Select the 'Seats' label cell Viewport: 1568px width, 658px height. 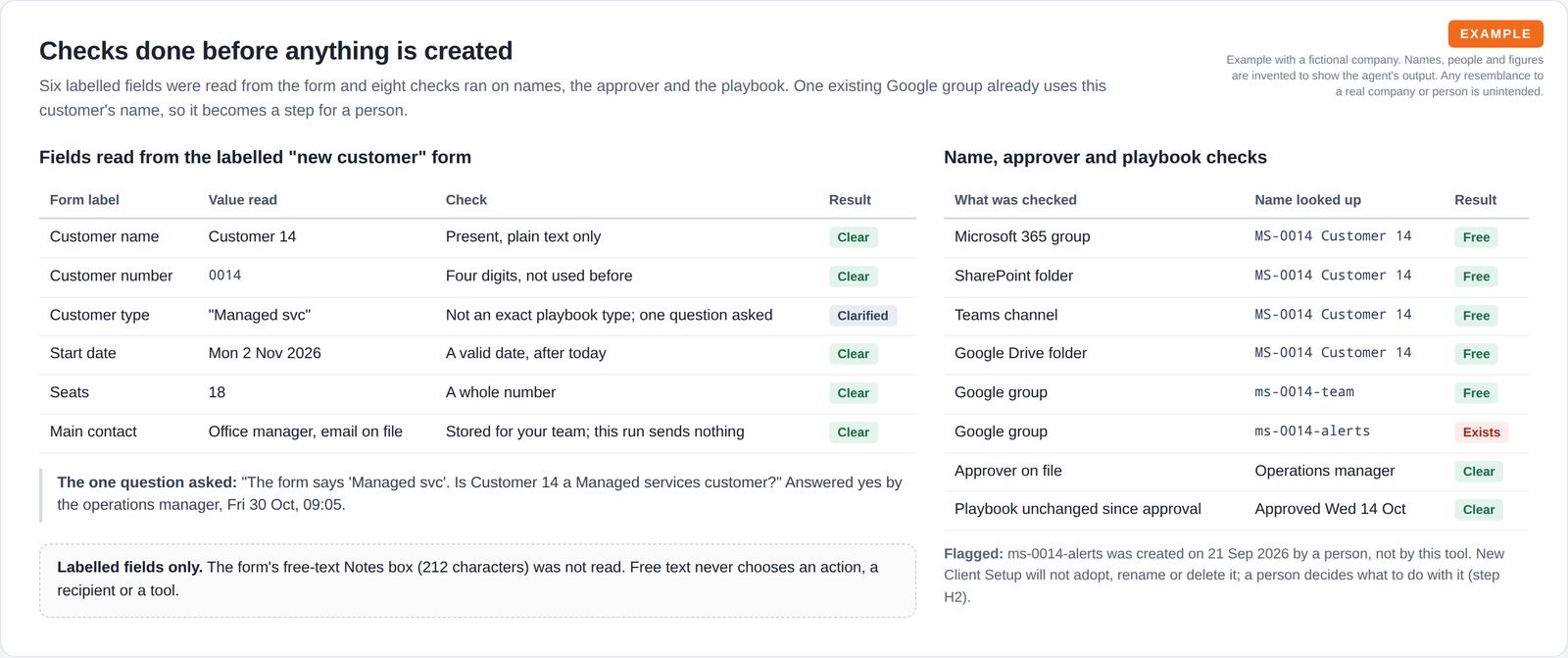pos(69,392)
